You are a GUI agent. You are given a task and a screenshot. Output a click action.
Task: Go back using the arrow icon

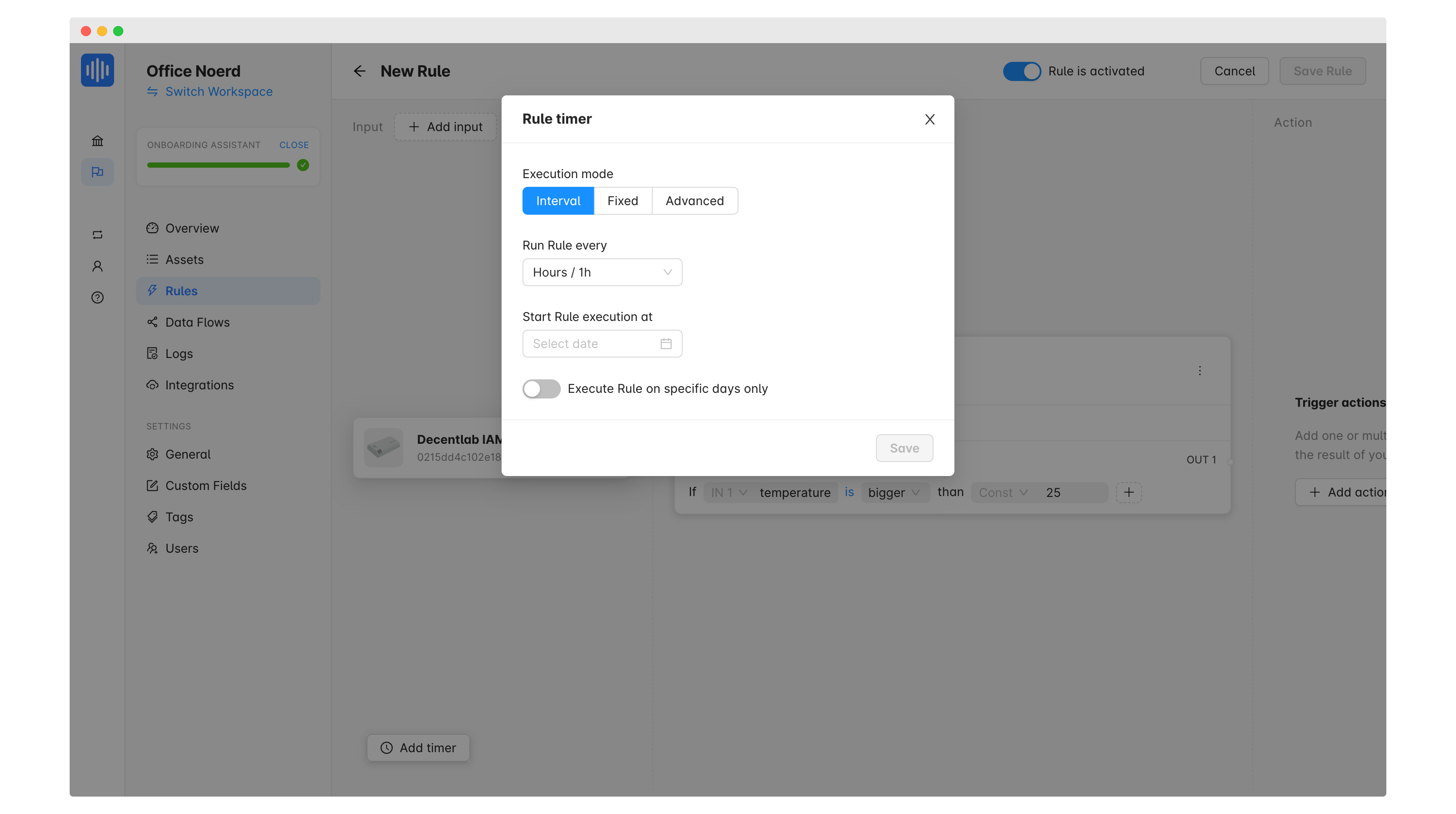click(360, 71)
